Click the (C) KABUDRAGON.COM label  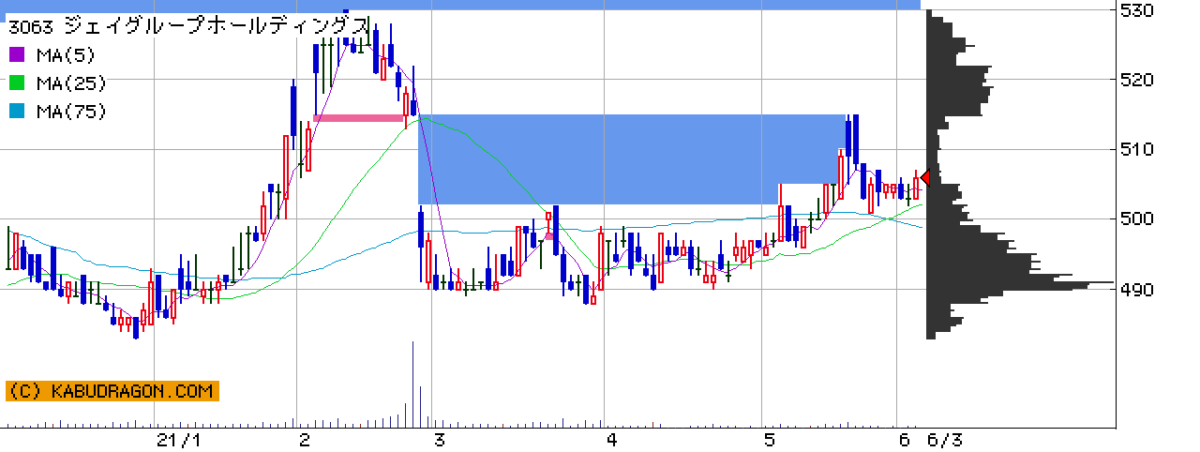click(113, 391)
